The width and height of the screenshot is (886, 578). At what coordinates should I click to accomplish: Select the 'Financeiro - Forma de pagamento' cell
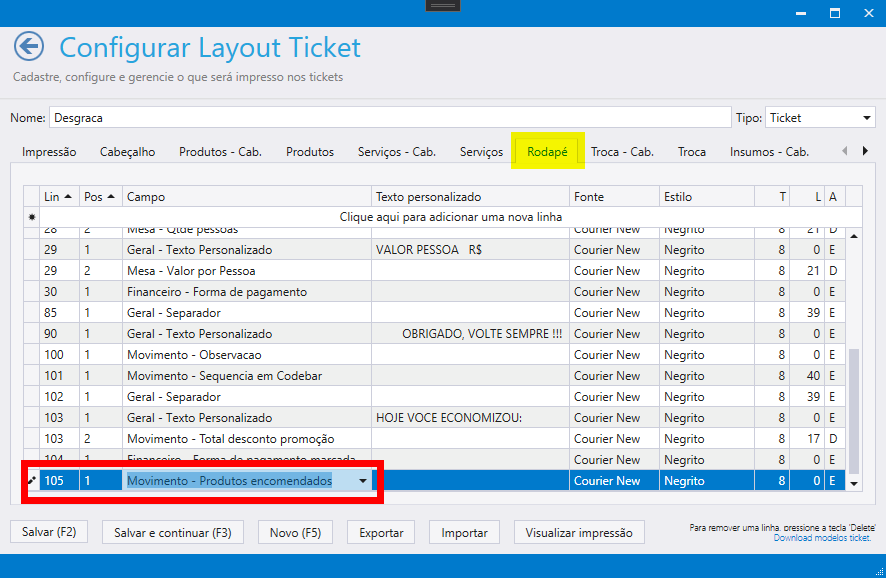click(x=247, y=292)
